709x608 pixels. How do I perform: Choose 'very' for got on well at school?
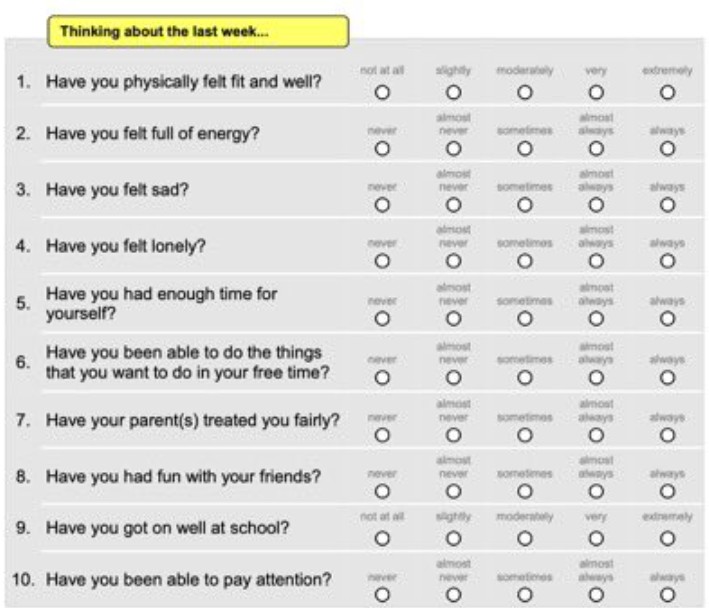click(x=596, y=538)
